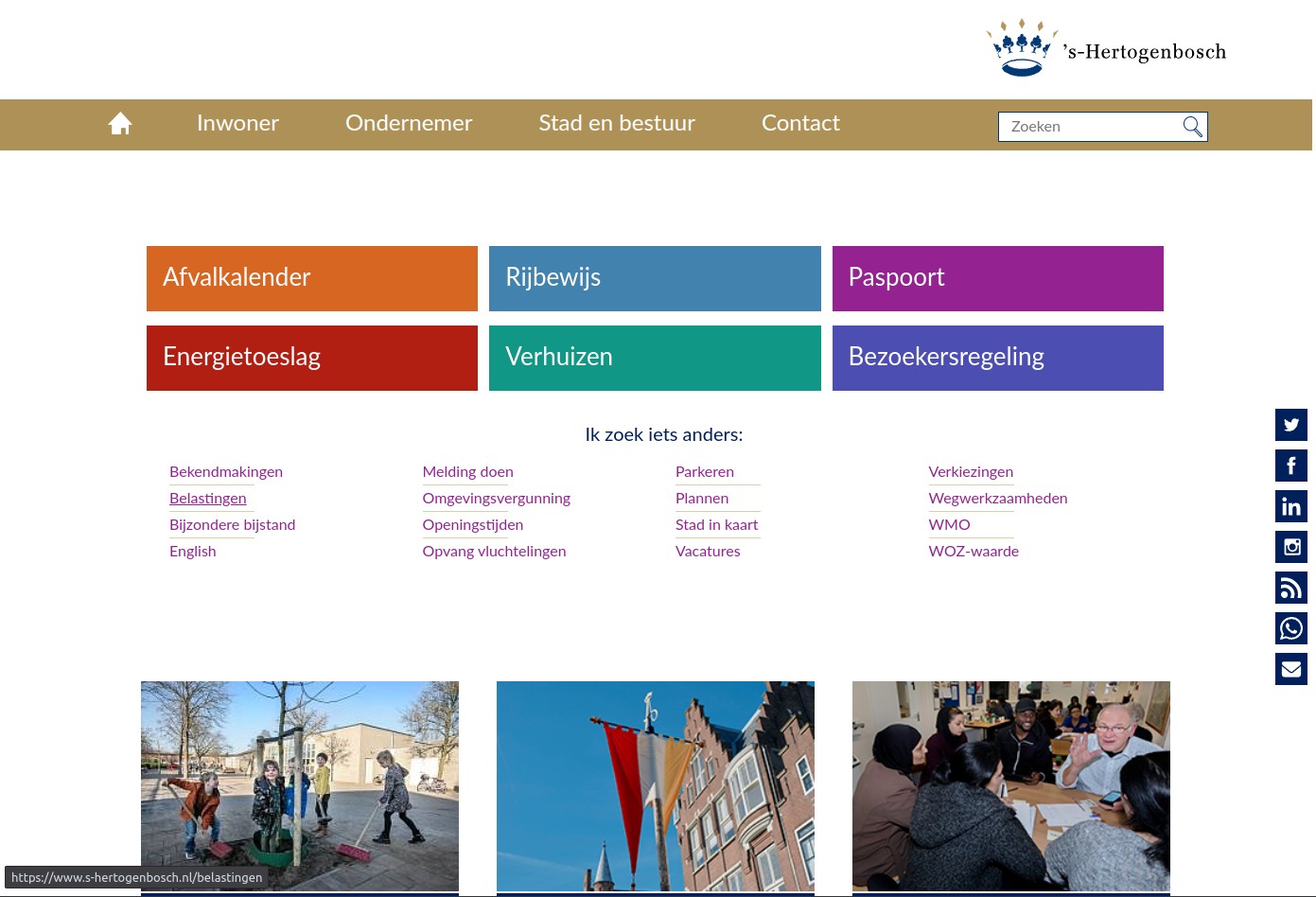Screen dimensions: 1316x897
Task: Open the Verhuizen tile
Action: 655,358
